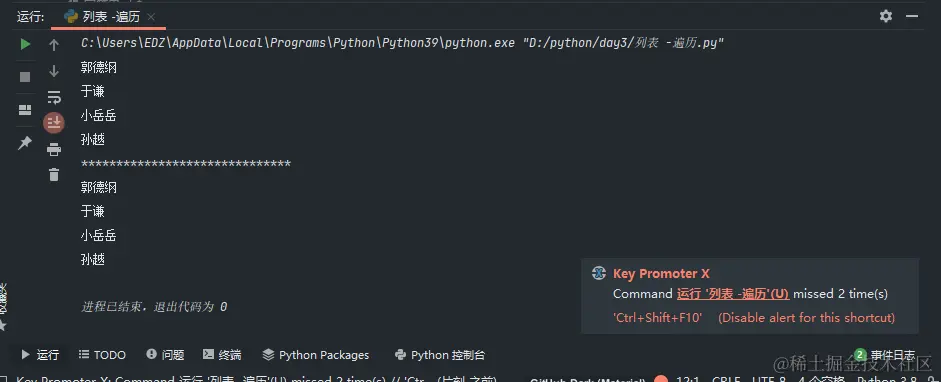Hide the run tool window

pos(912,17)
